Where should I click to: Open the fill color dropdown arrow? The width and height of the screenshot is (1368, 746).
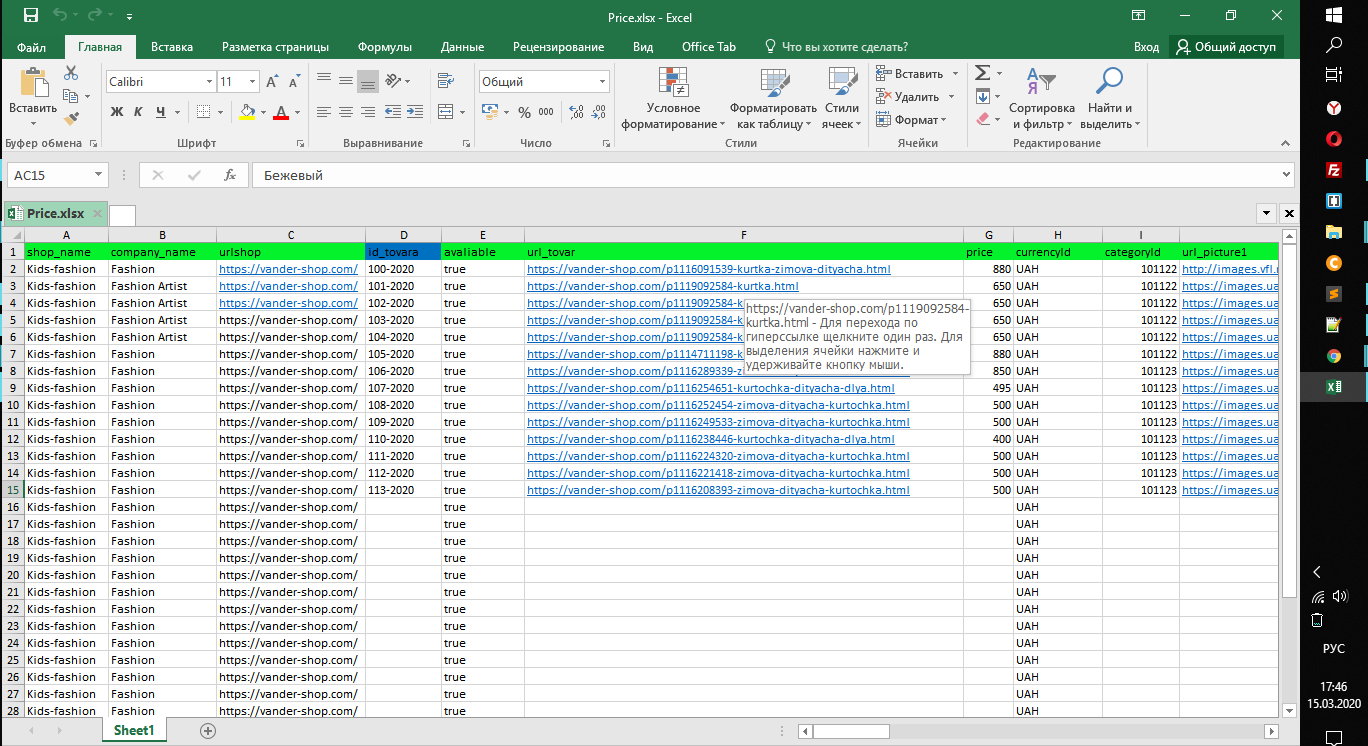pyautogui.click(x=263, y=112)
